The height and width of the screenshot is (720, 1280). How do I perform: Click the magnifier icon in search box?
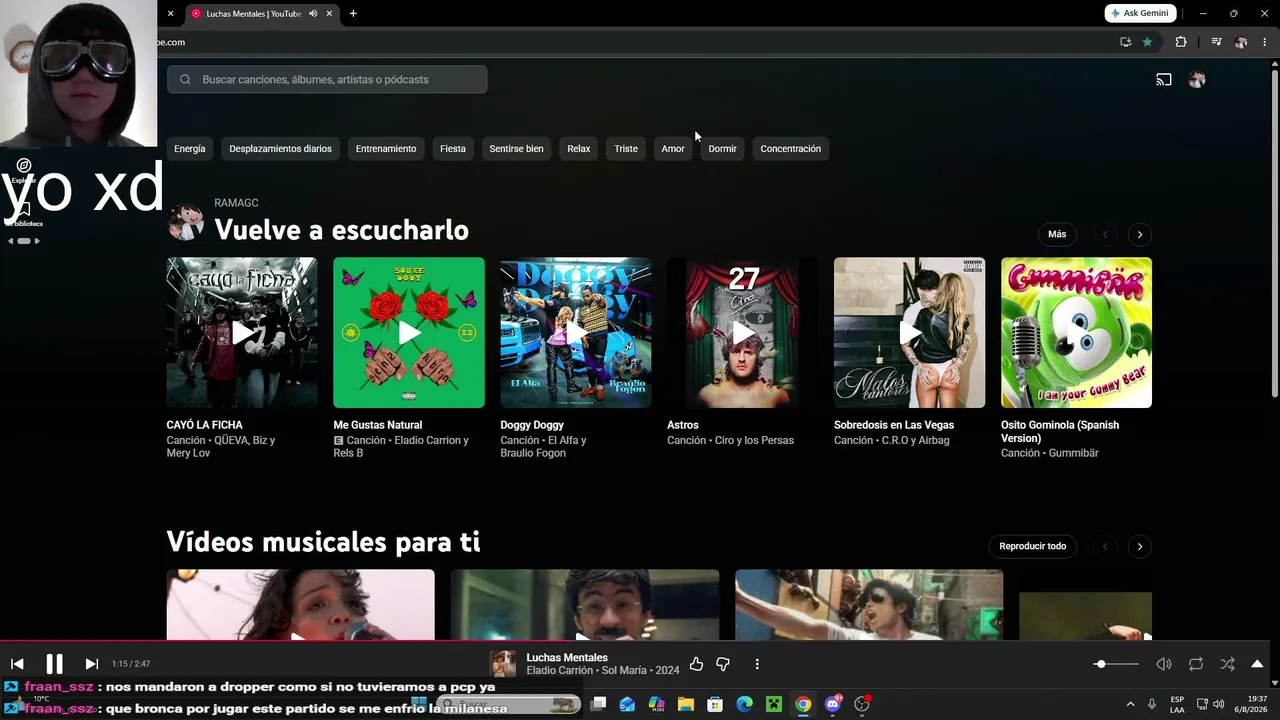185,79
